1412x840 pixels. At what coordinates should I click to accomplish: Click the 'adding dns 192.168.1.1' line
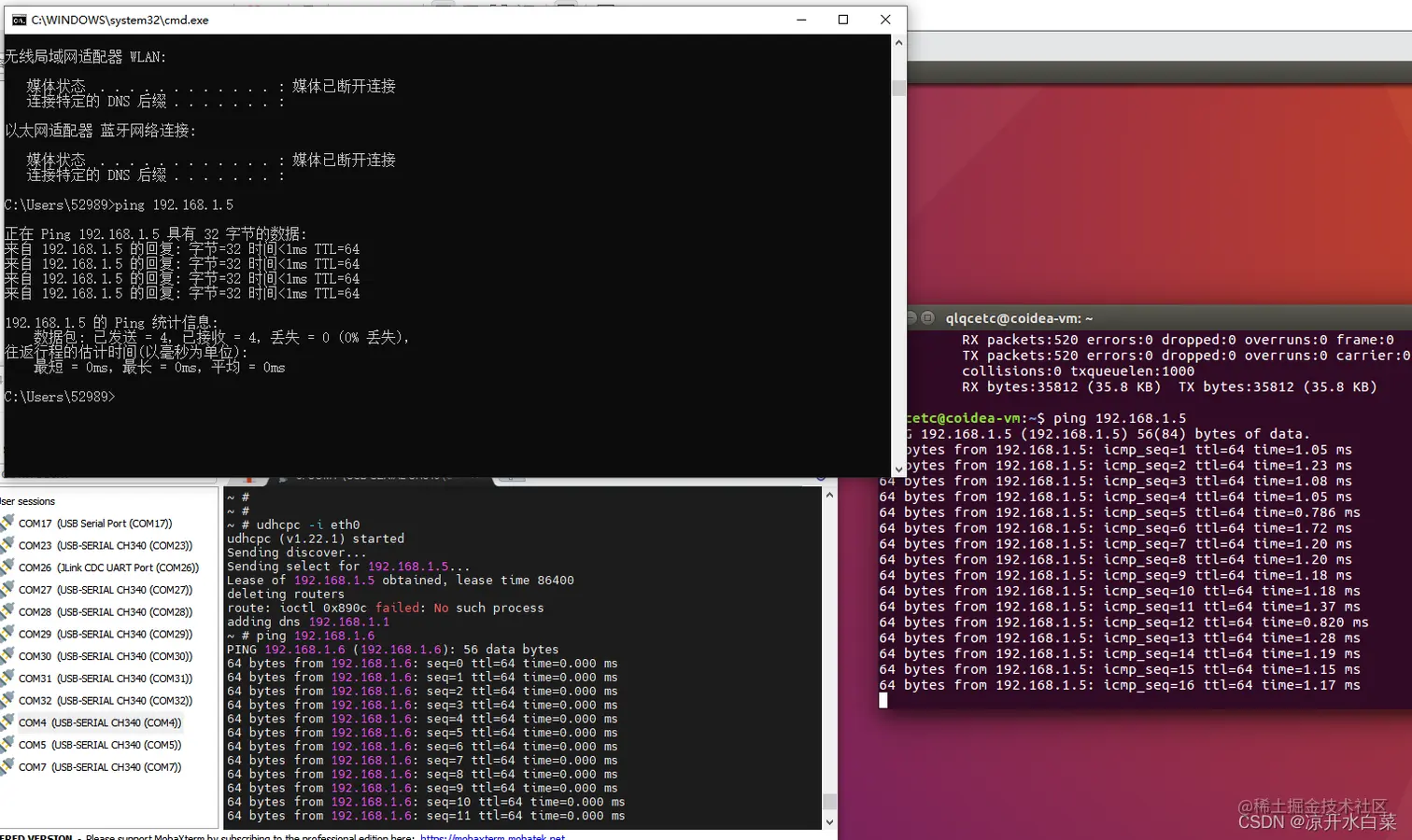click(x=308, y=622)
